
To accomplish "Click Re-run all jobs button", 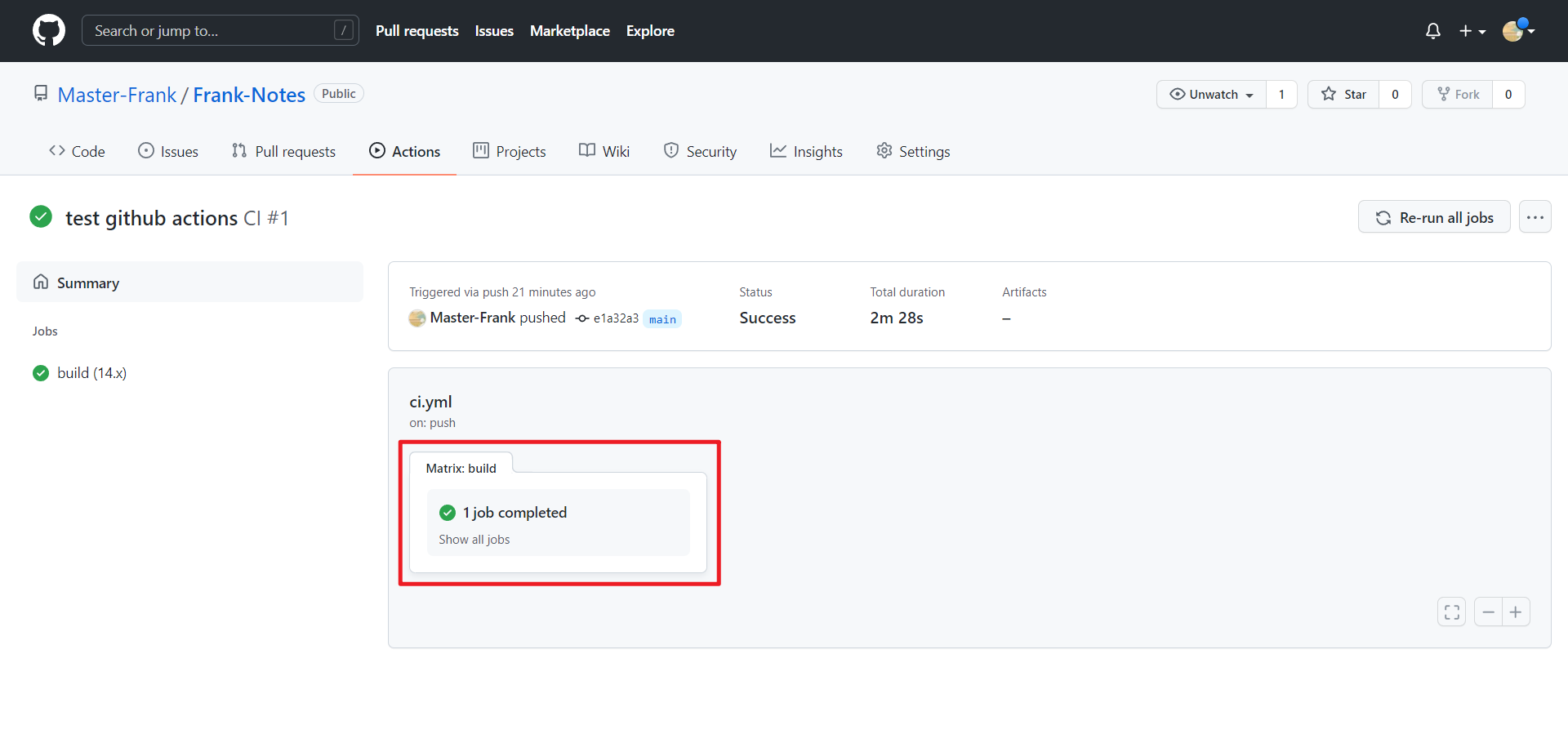I will pos(1434,217).
